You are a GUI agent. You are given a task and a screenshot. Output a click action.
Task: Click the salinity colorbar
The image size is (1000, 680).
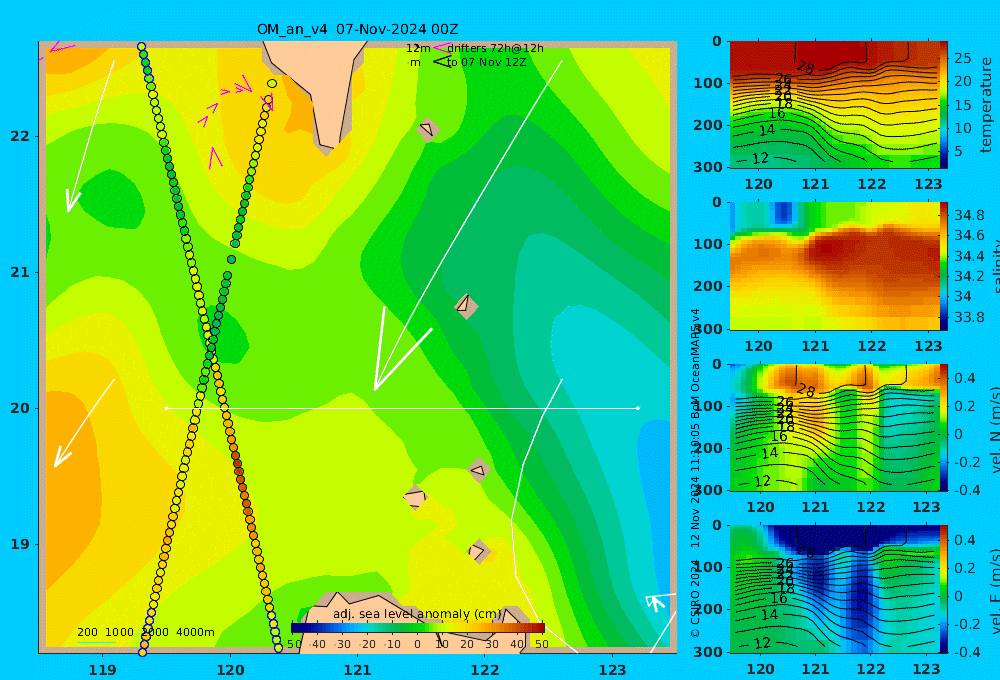(944, 266)
